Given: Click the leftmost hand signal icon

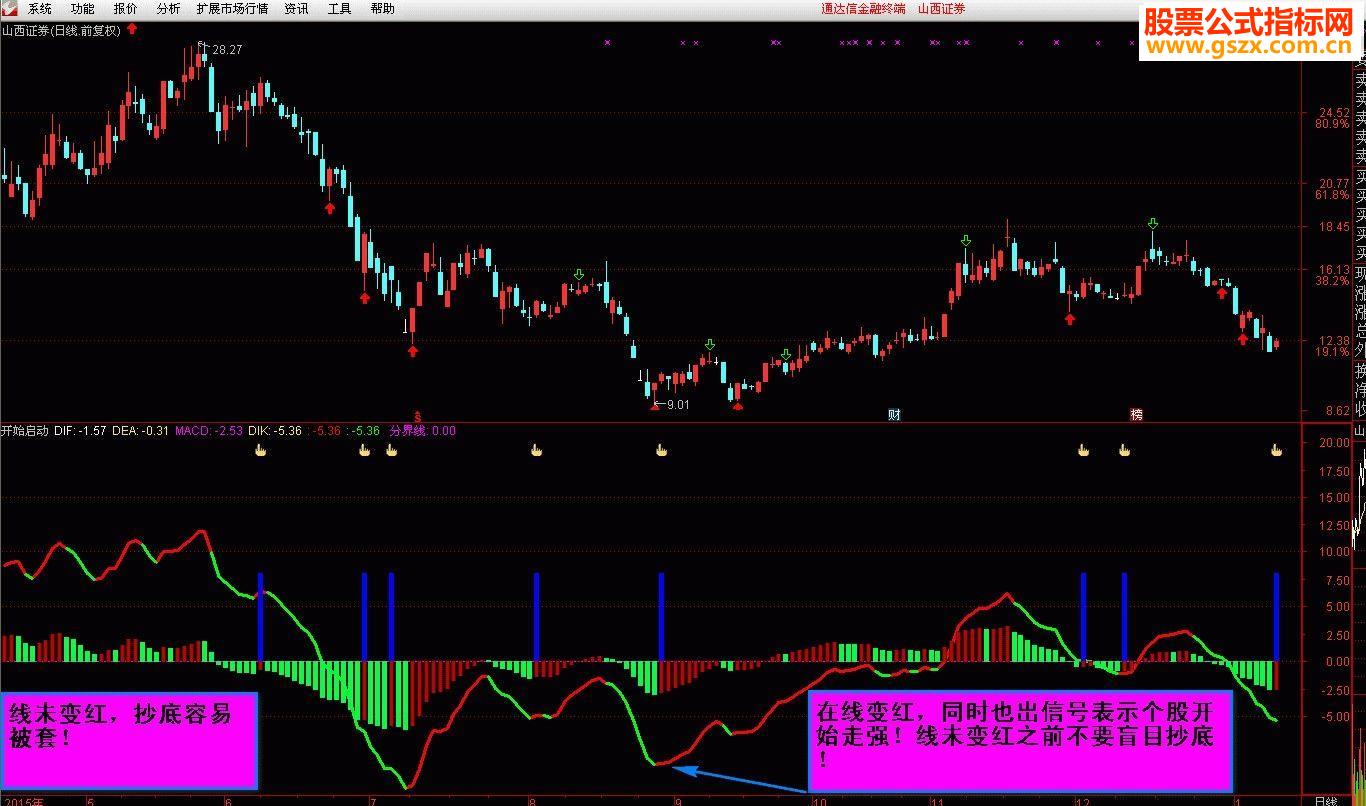Looking at the screenshot, I should pyautogui.click(x=261, y=451).
